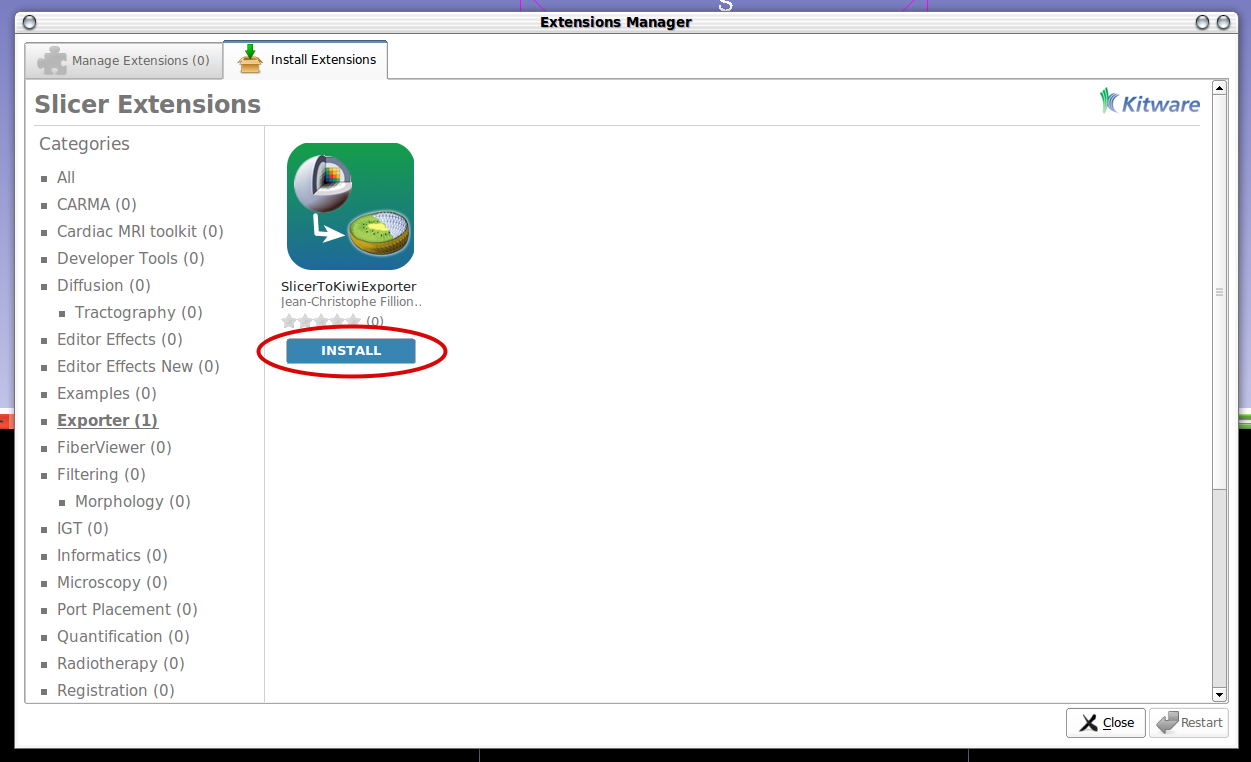Open the CARMA category

coord(96,204)
